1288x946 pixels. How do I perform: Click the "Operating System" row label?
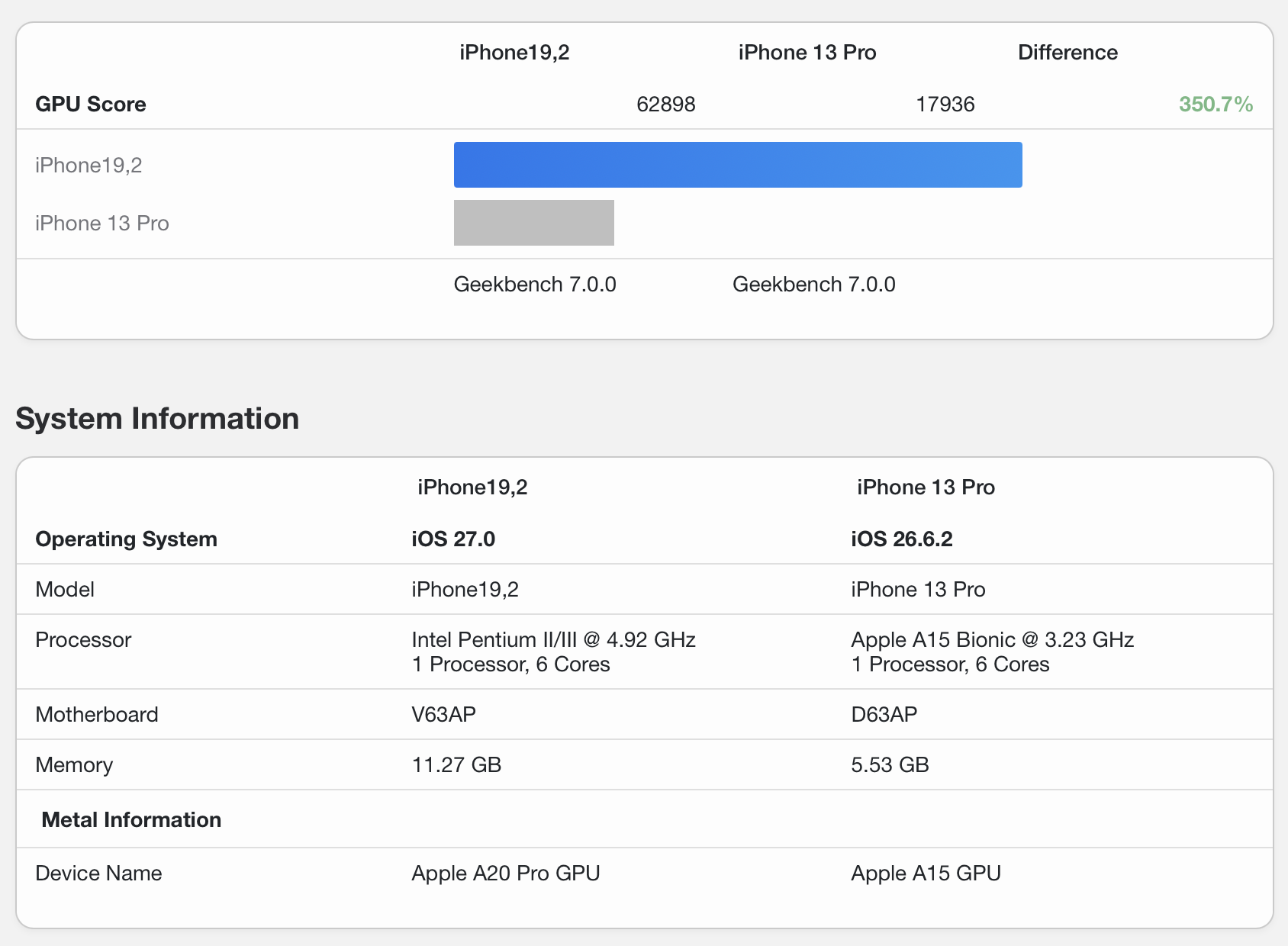[127, 539]
